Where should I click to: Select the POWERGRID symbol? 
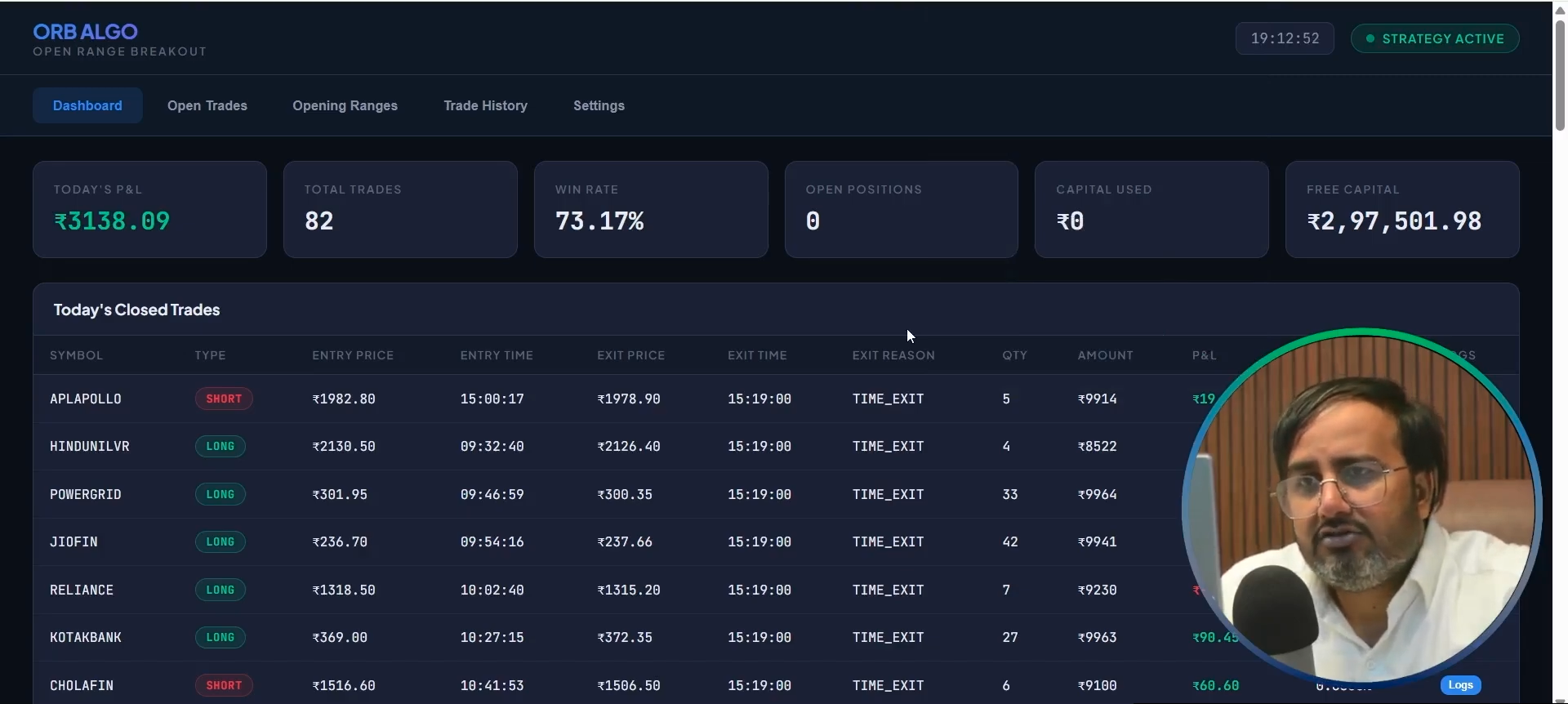(x=86, y=494)
